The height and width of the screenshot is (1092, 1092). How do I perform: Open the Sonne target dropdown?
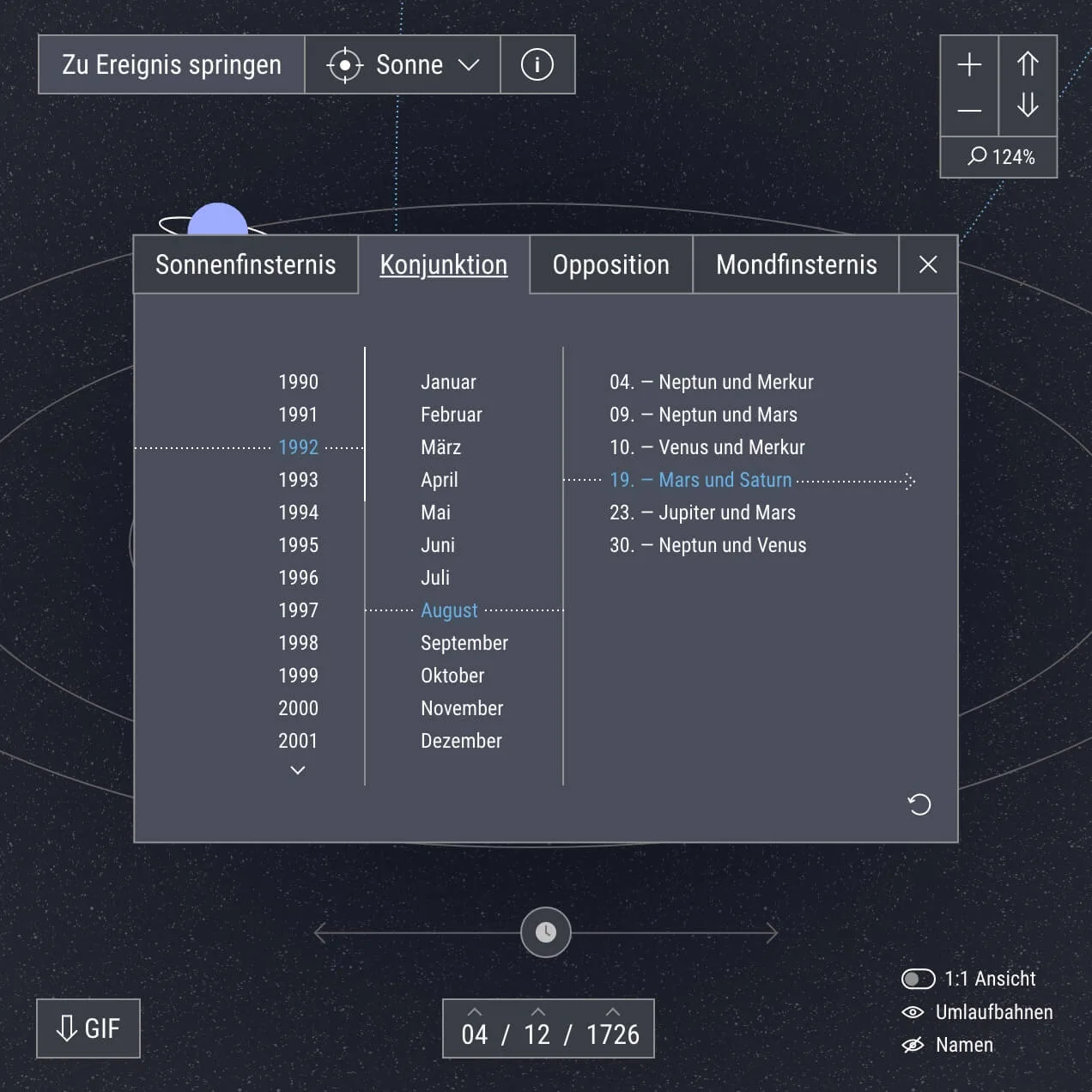point(403,64)
